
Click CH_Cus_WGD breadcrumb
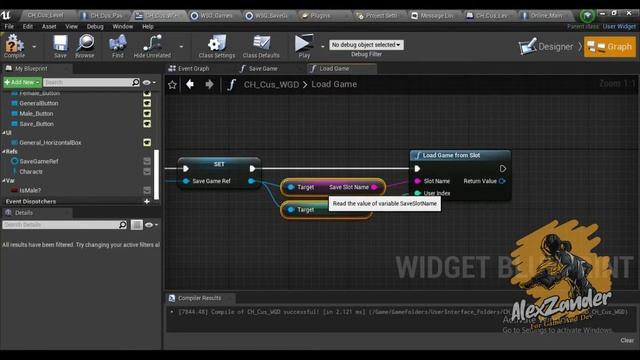tap(271, 84)
